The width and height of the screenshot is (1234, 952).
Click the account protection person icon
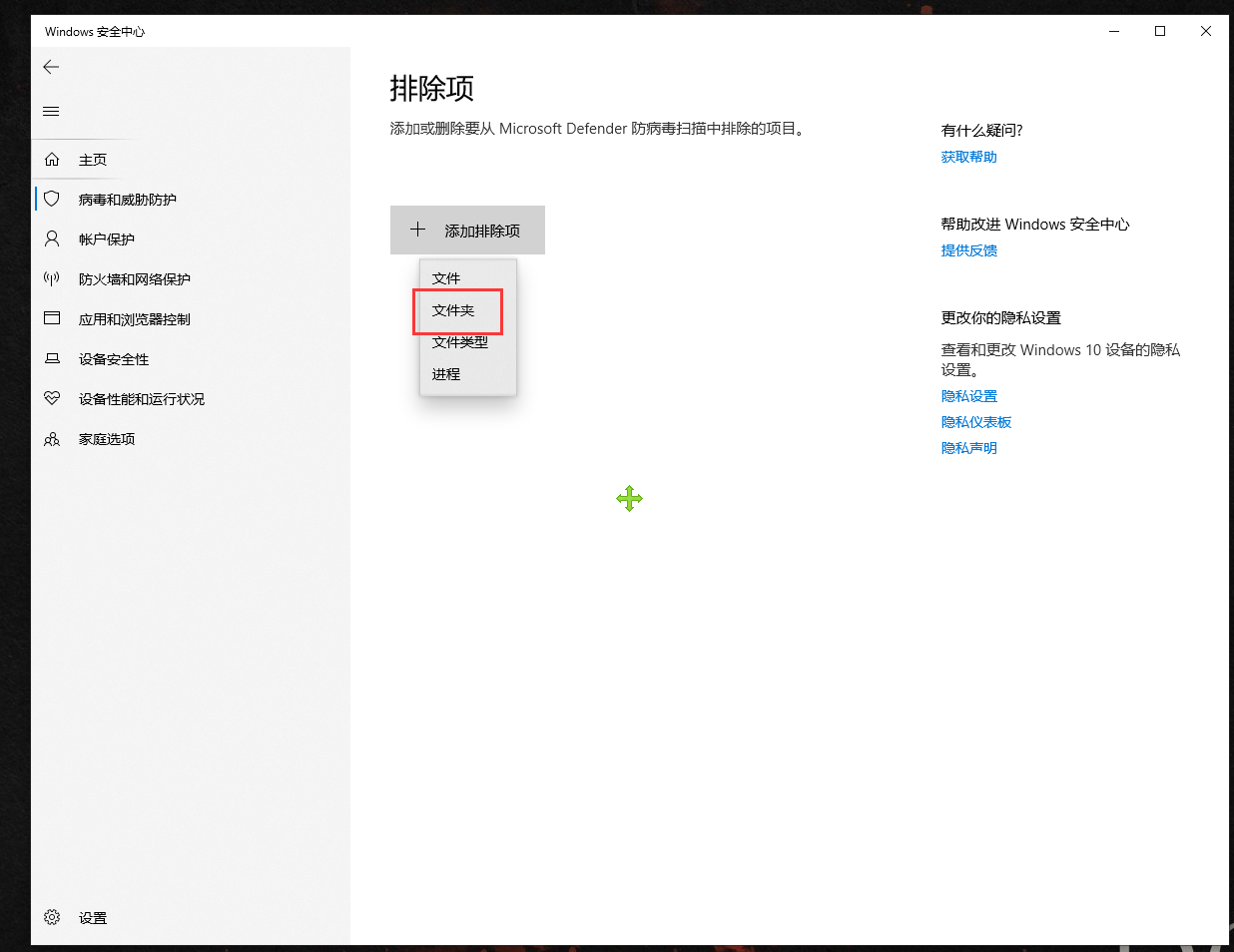[x=52, y=239]
